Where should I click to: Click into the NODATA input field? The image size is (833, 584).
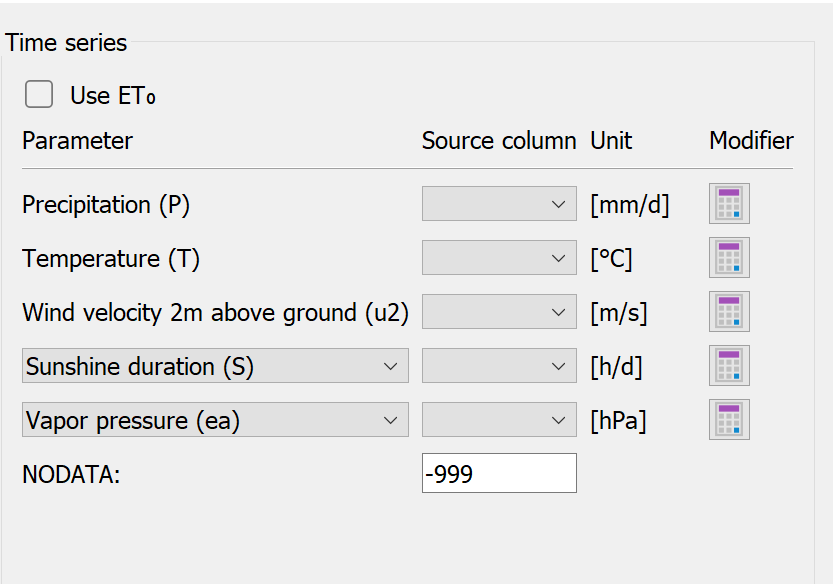click(499, 473)
